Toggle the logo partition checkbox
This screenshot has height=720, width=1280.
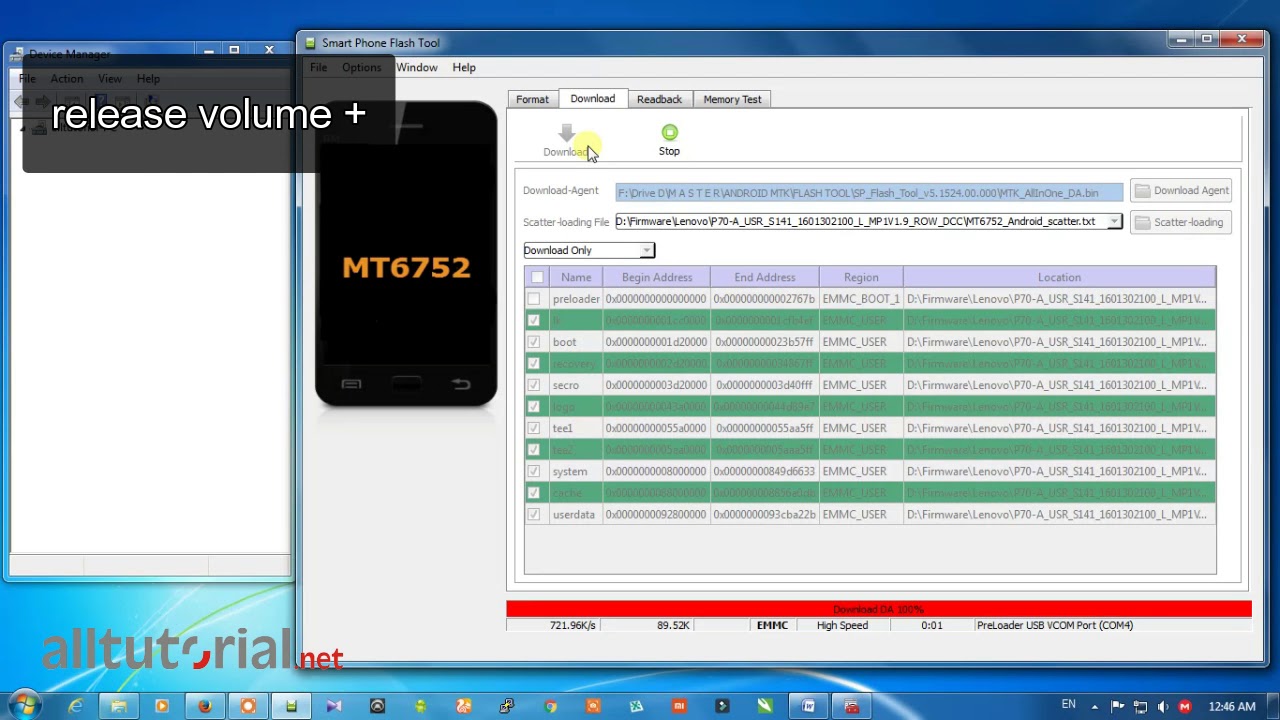(534, 406)
